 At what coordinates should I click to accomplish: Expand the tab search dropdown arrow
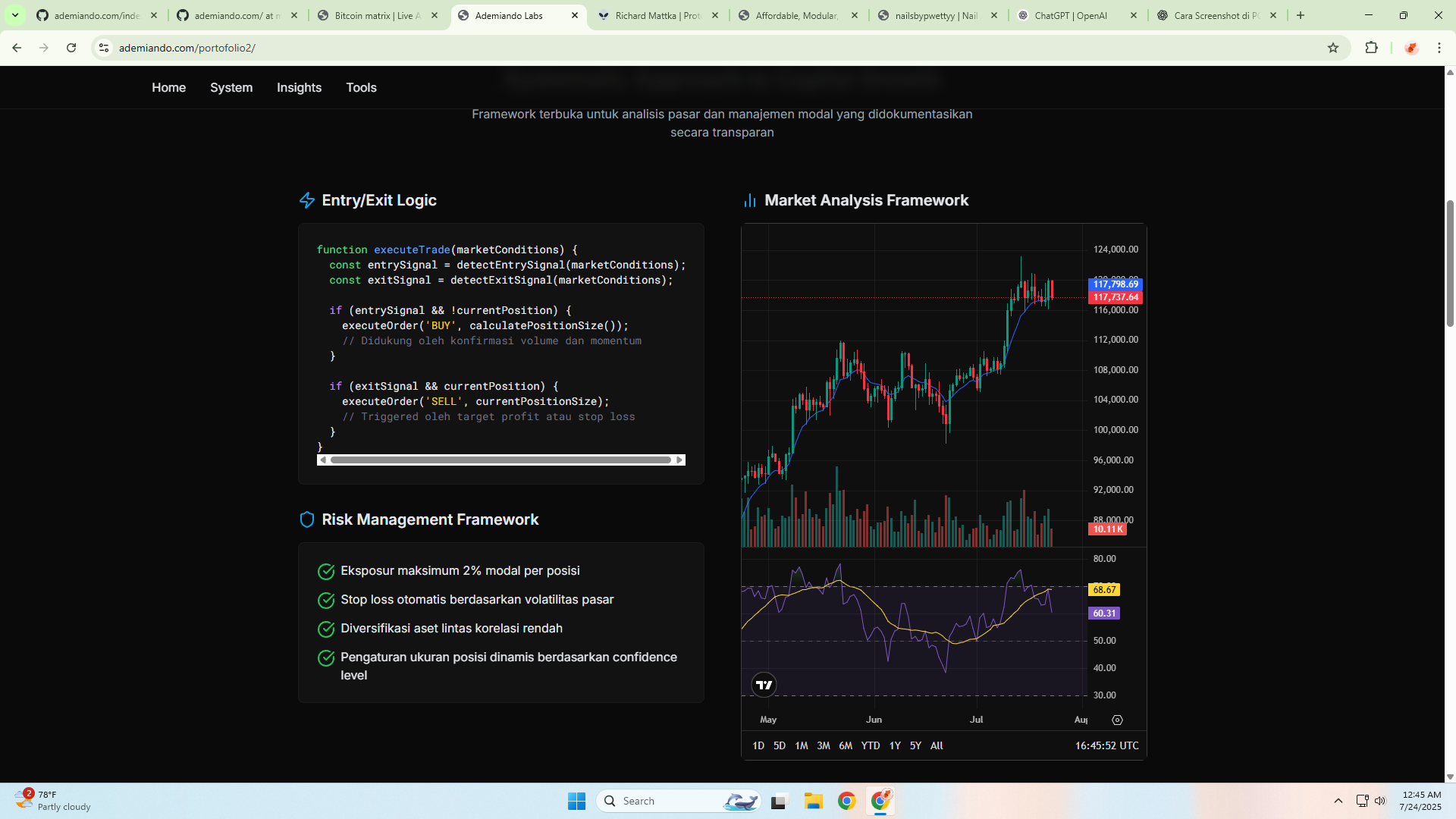point(14,15)
